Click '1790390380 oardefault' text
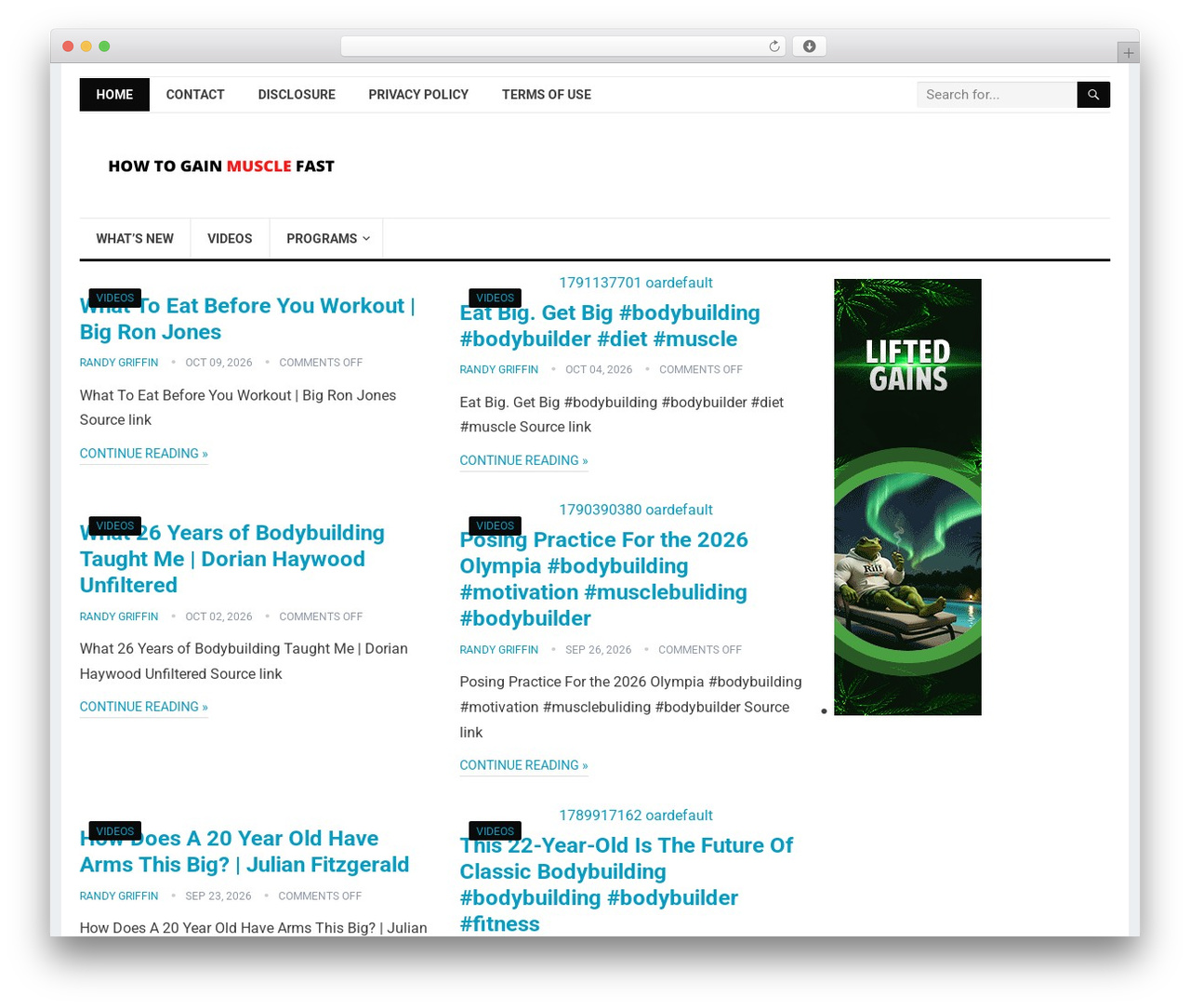Viewport: 1190px width, 1008px height. (x=636, y=510)
